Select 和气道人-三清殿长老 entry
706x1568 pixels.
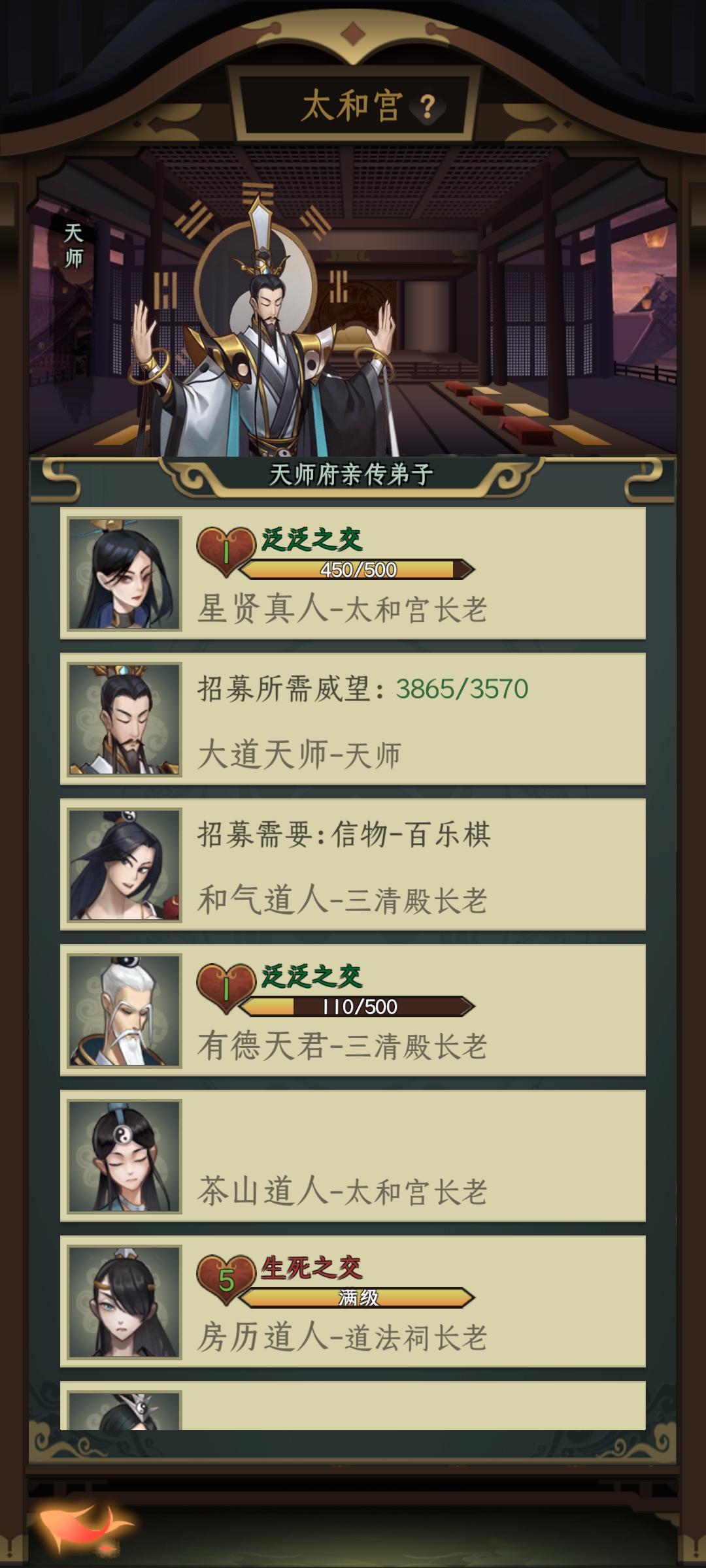[353, 865]
